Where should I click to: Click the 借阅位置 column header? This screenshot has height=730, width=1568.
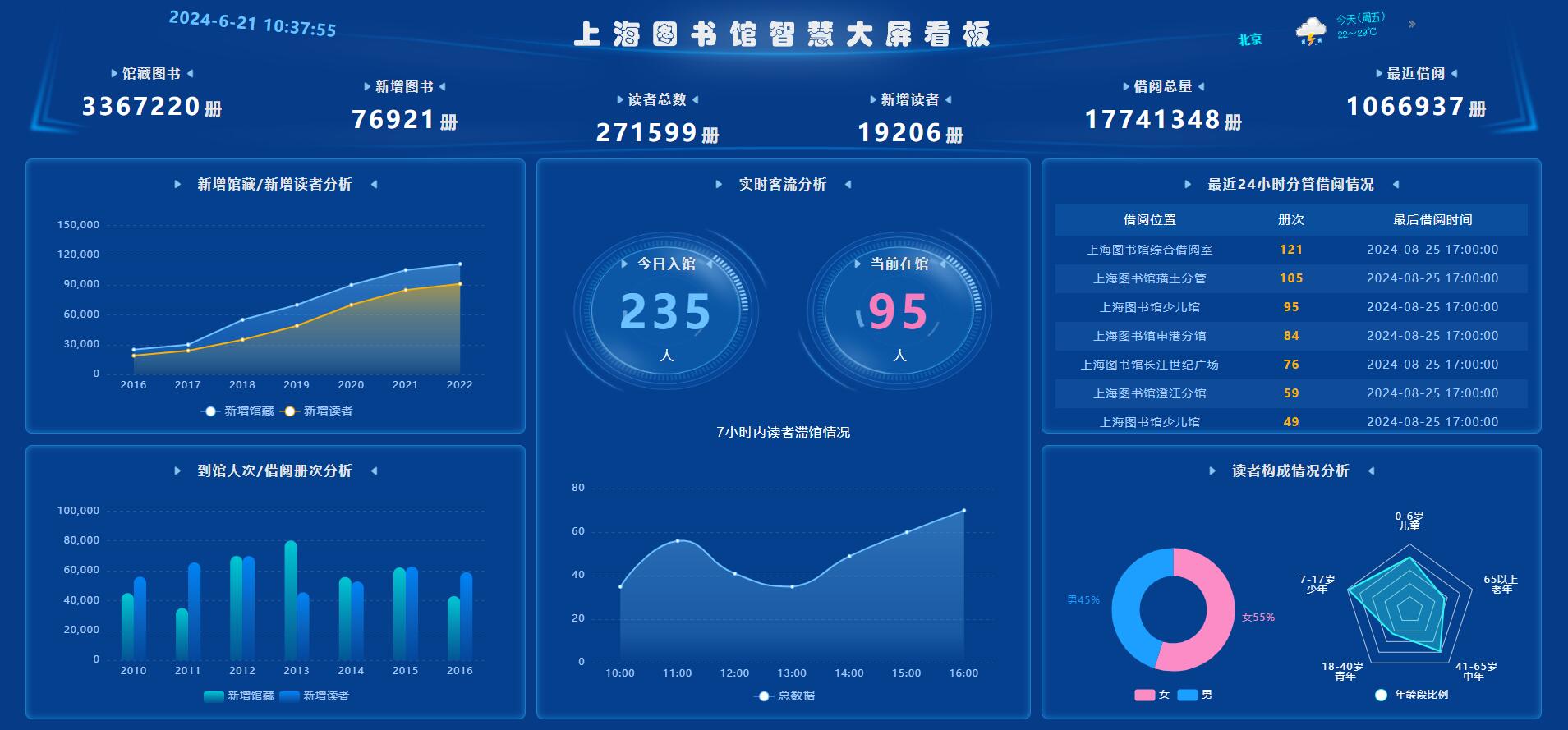1149,220
